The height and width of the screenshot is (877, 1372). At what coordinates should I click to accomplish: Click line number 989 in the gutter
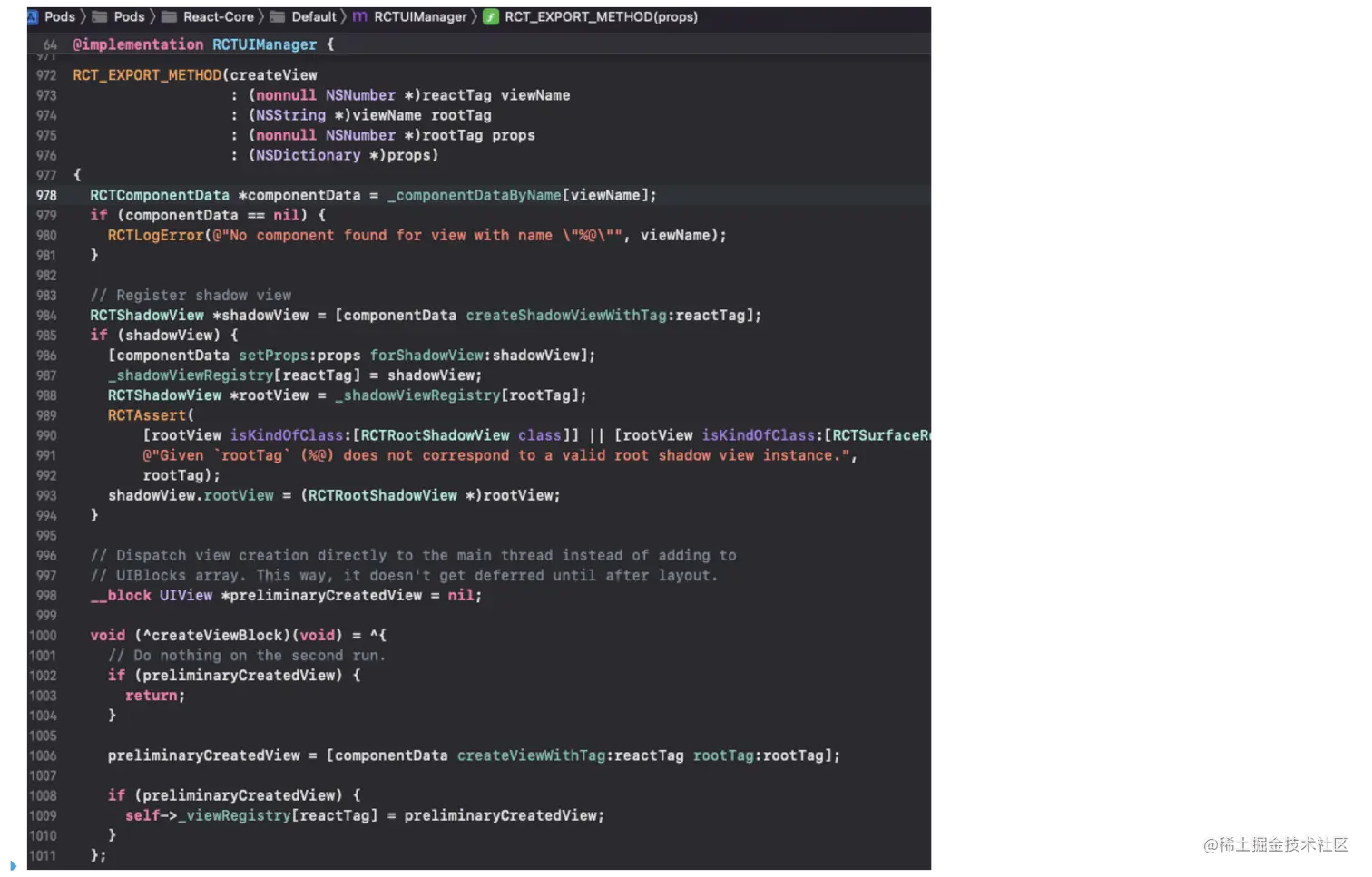click(46, 415)
